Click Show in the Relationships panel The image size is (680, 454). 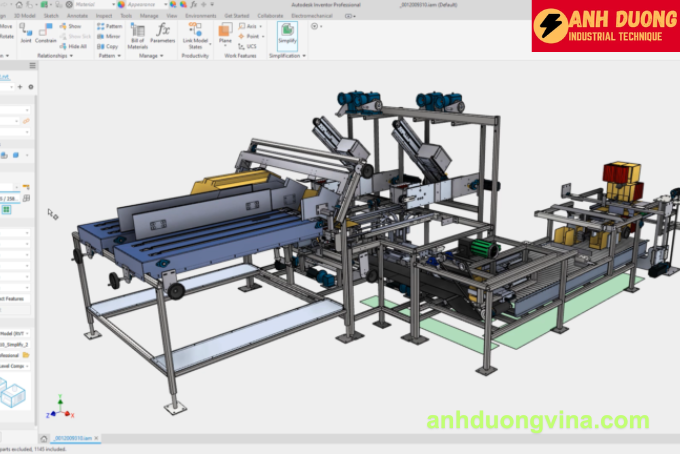(x=72, y=26)
